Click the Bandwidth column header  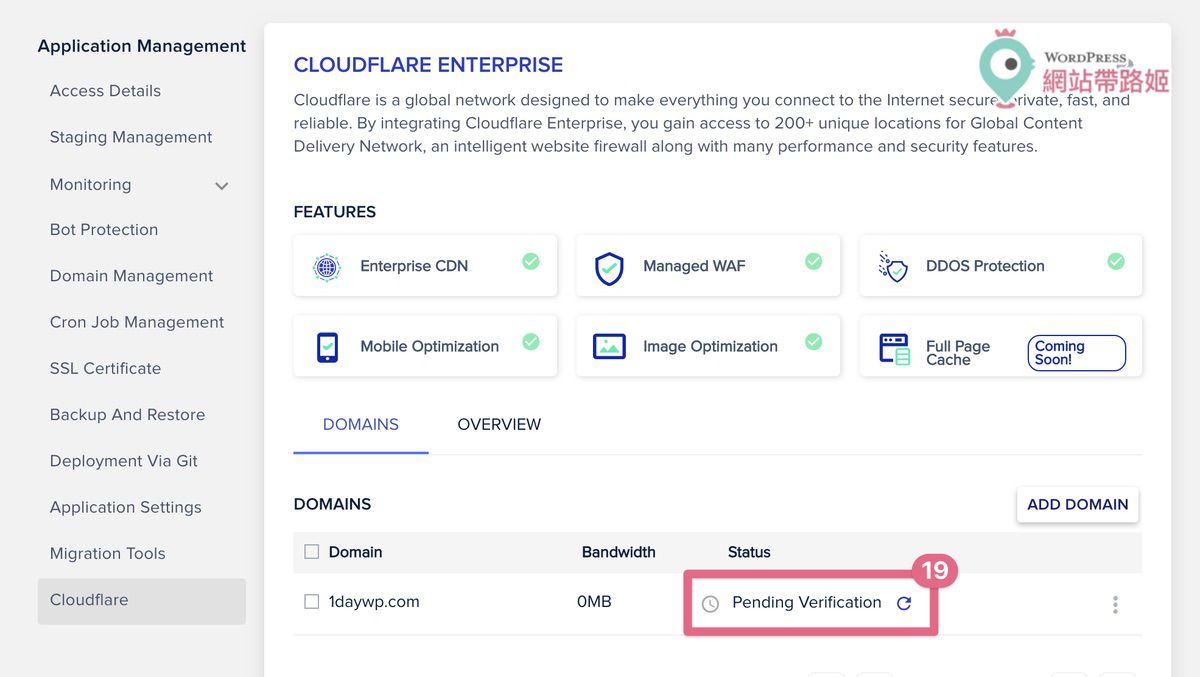tap(619, 552)
